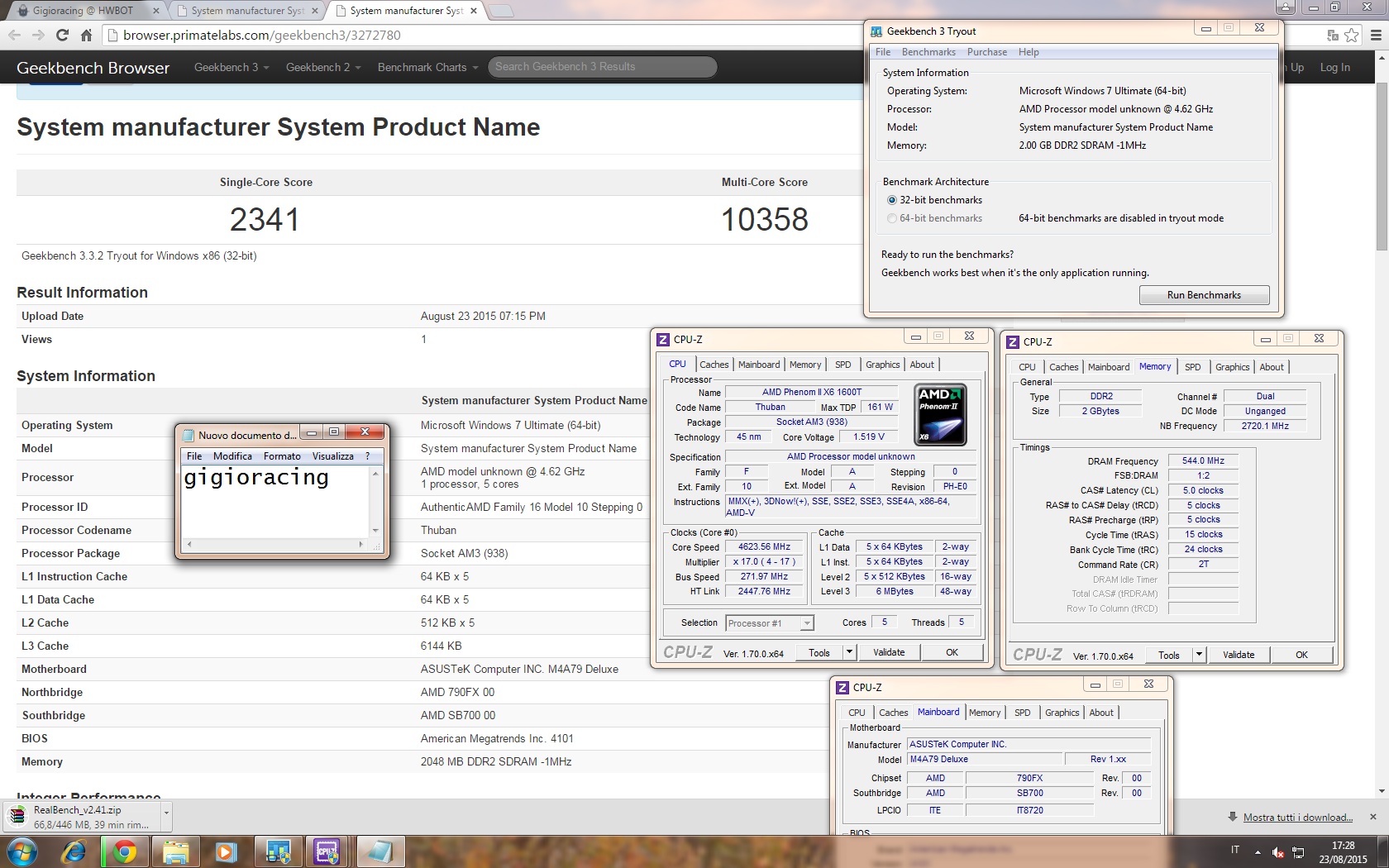This screenshot has width=1389, height=868.
Task: Show hidden system tray icons
Action: coord(1258,851)
